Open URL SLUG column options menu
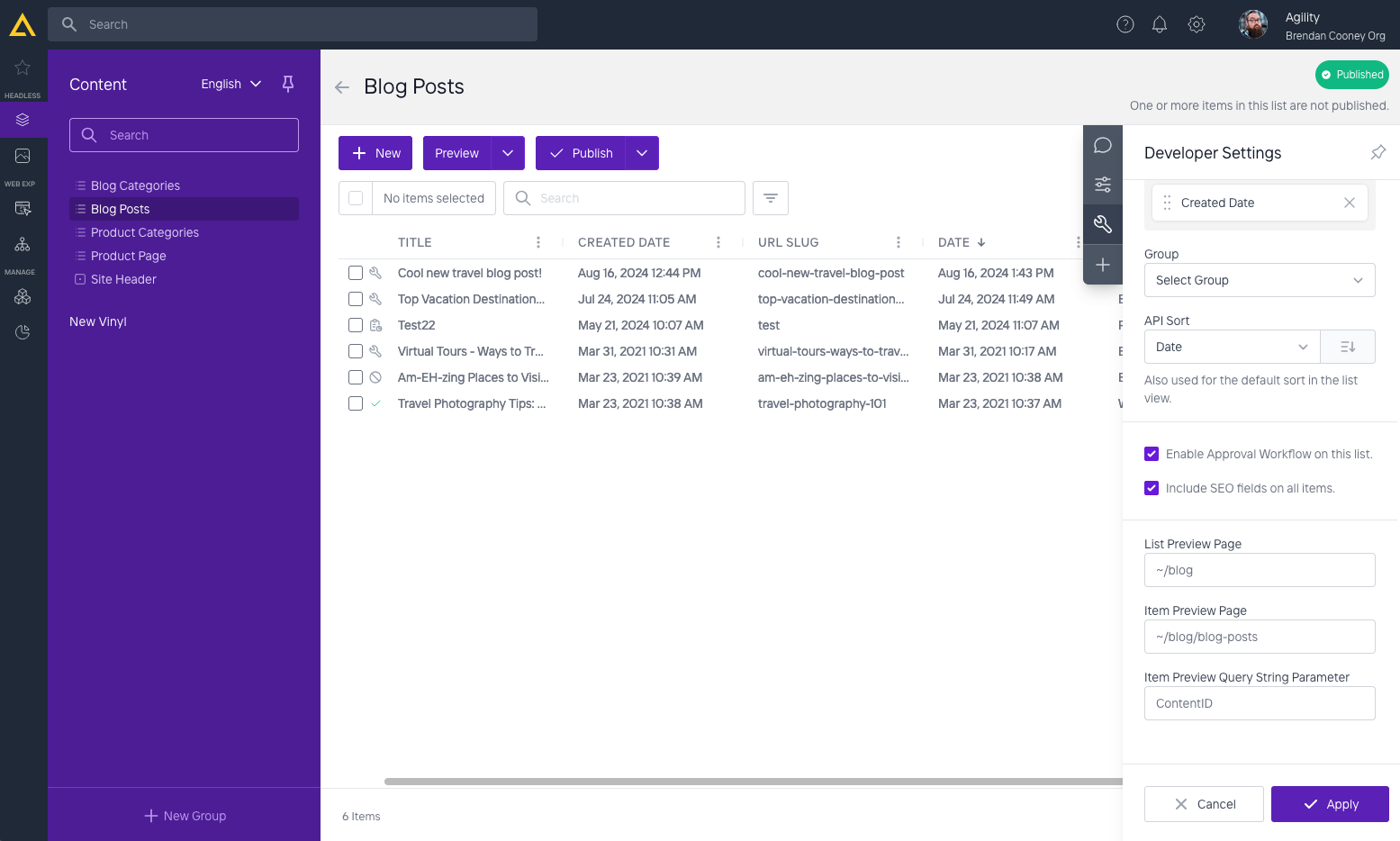 (899, 242)
